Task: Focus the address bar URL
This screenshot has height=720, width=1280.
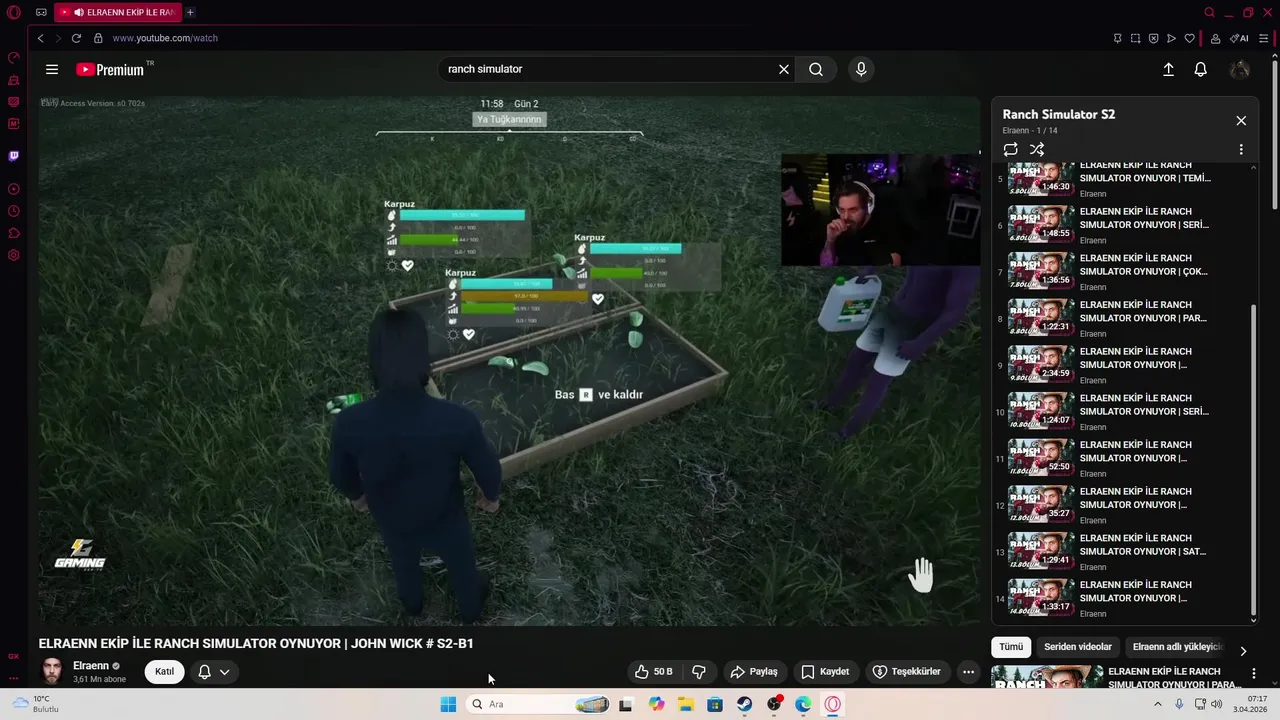Action: tap(165, 38)
